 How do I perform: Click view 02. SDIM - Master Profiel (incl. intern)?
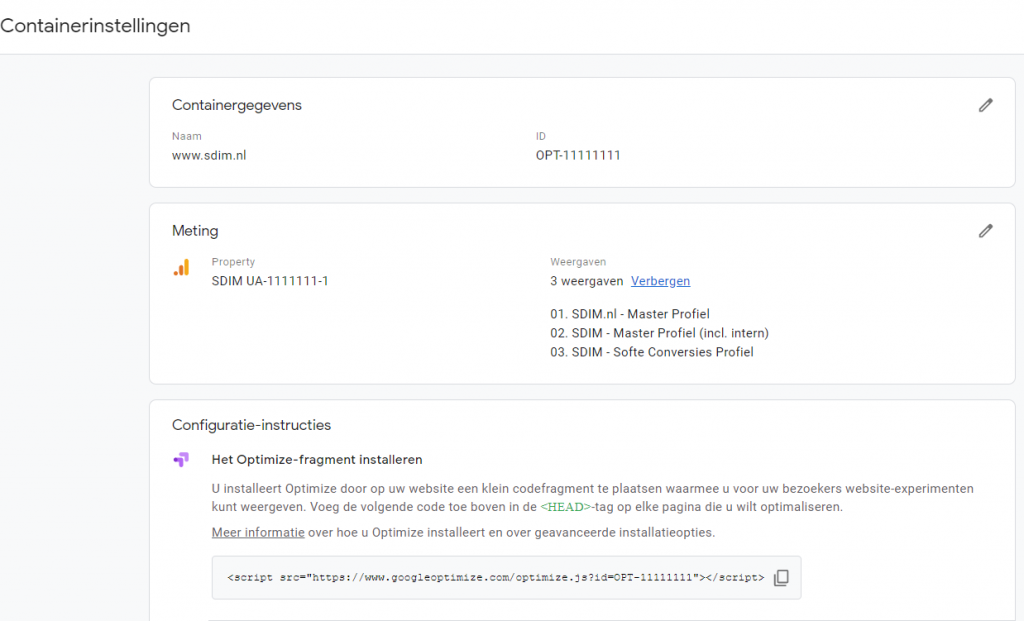pos(659,333)
